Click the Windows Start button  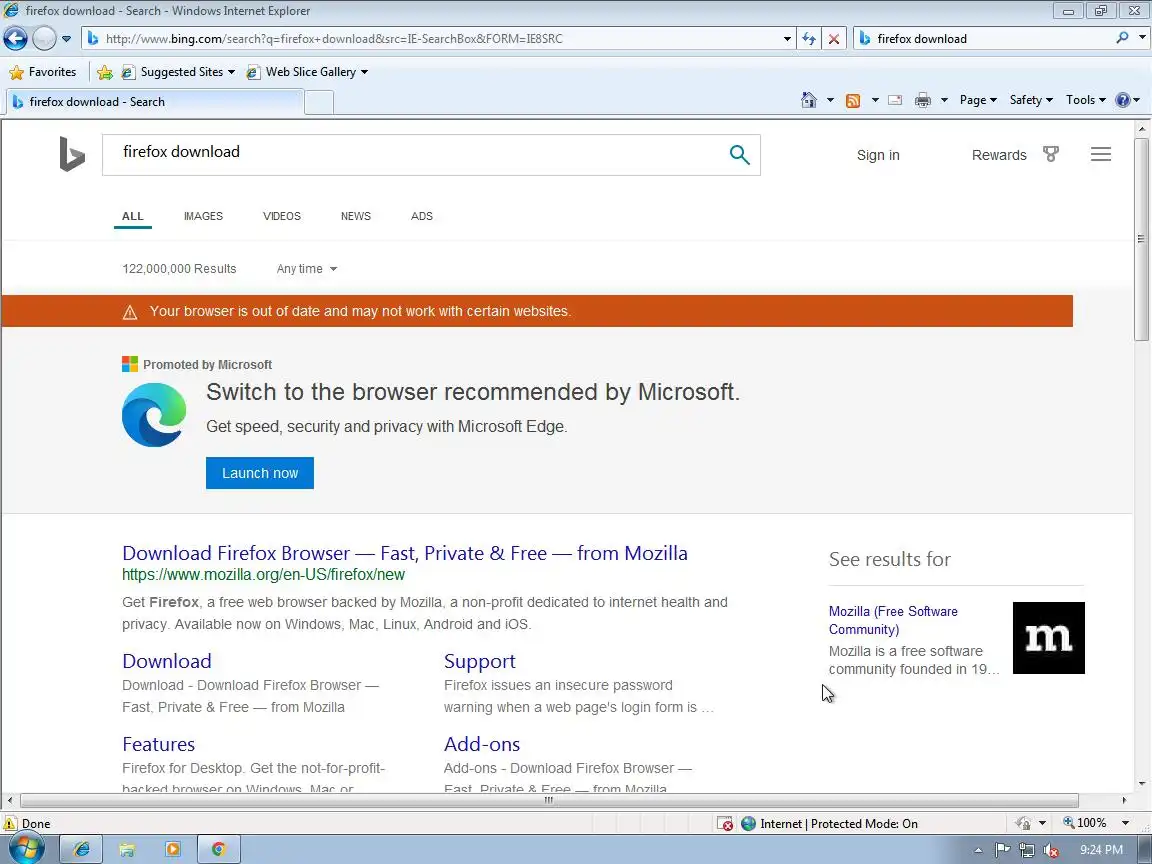pyautogui.click(x=25, y=850)
